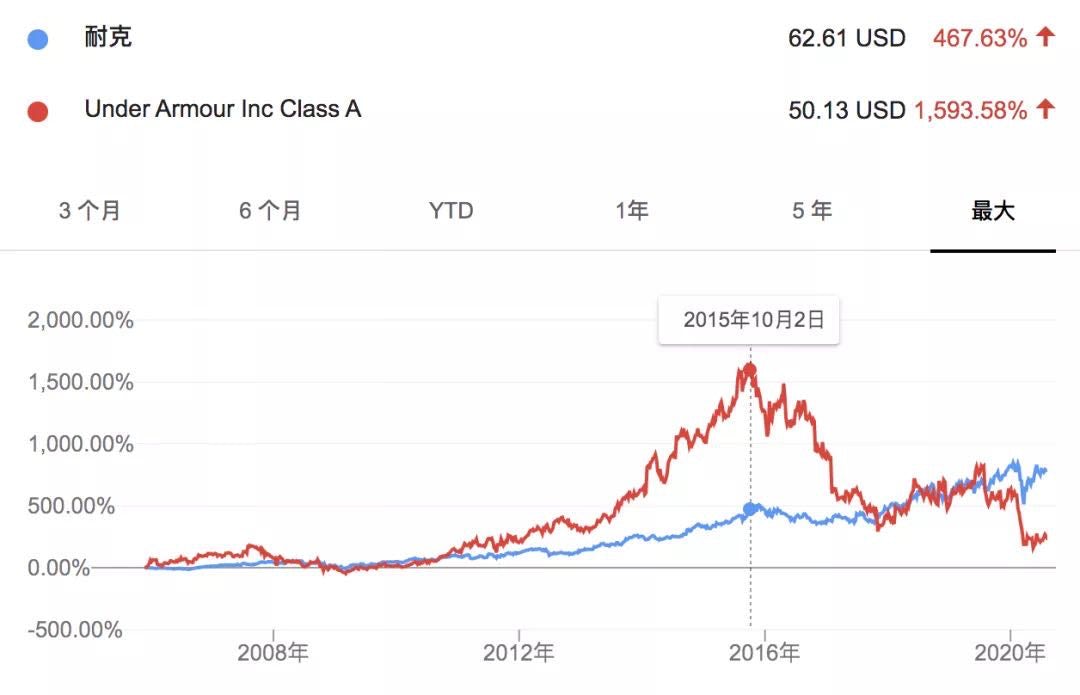Screen dimensions: 1080x695
Task: Click the 62.61 USD price
Action: tap(846, 39)
